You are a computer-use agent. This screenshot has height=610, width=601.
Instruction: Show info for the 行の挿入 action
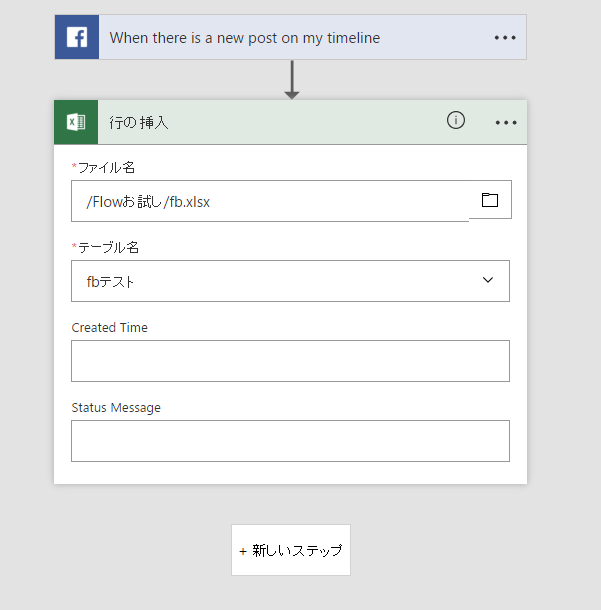coord(456,120)
